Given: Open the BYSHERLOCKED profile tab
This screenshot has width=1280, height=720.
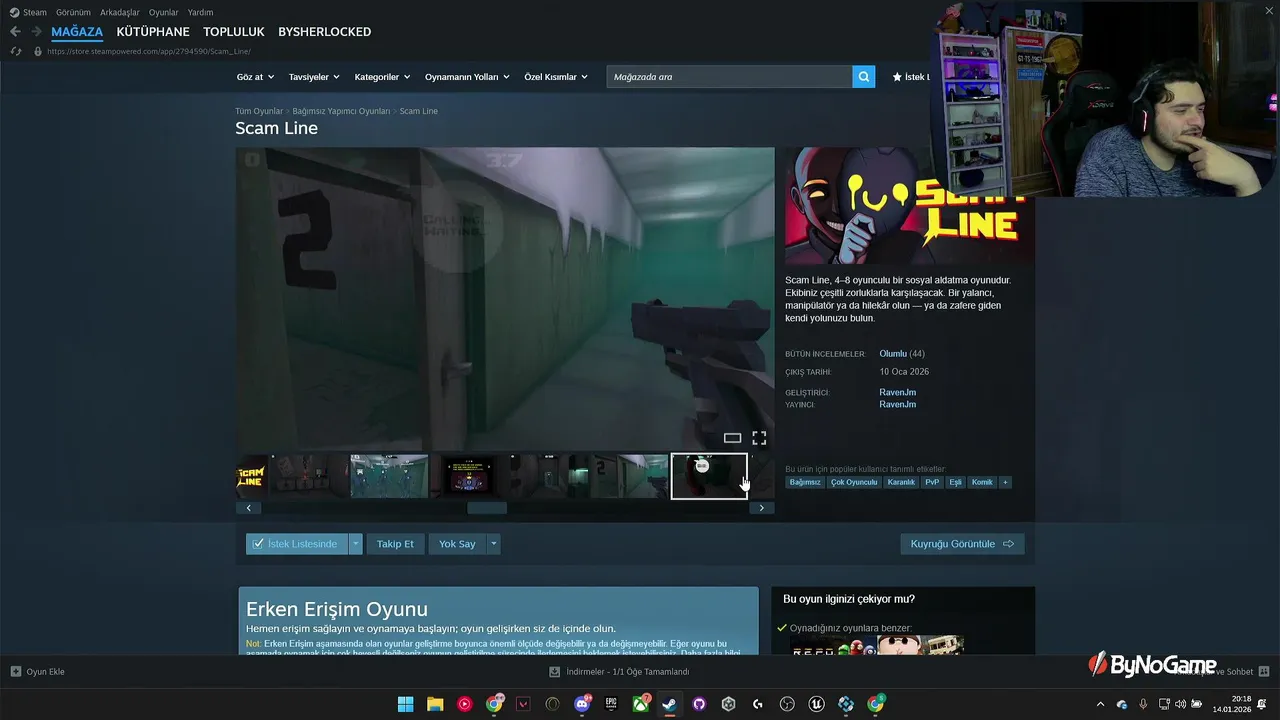Looking at the screenshot, I should click(325, 32).
